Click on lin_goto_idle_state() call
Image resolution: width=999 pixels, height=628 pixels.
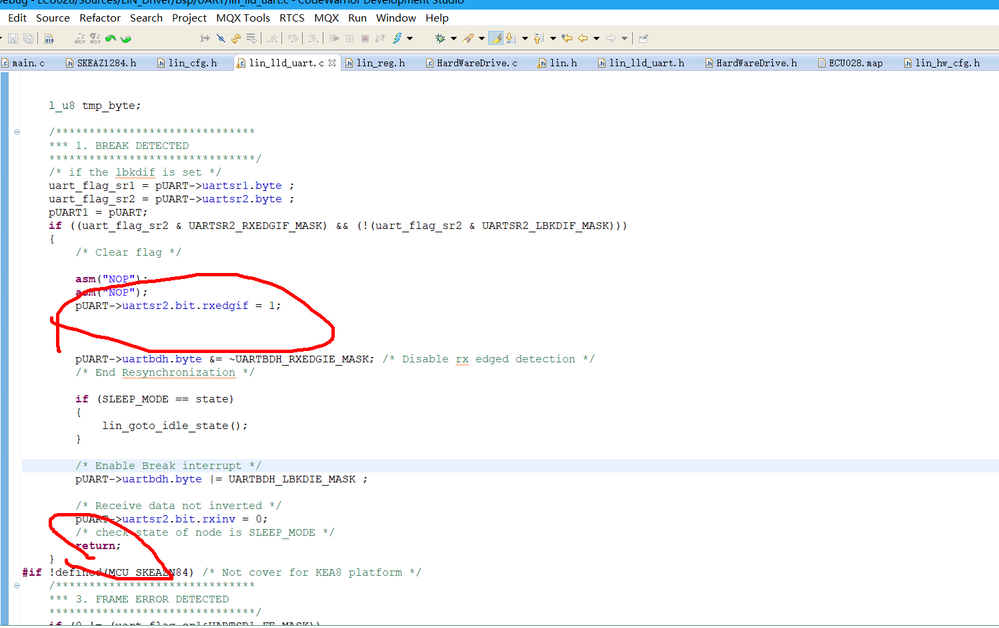point(175,425)
